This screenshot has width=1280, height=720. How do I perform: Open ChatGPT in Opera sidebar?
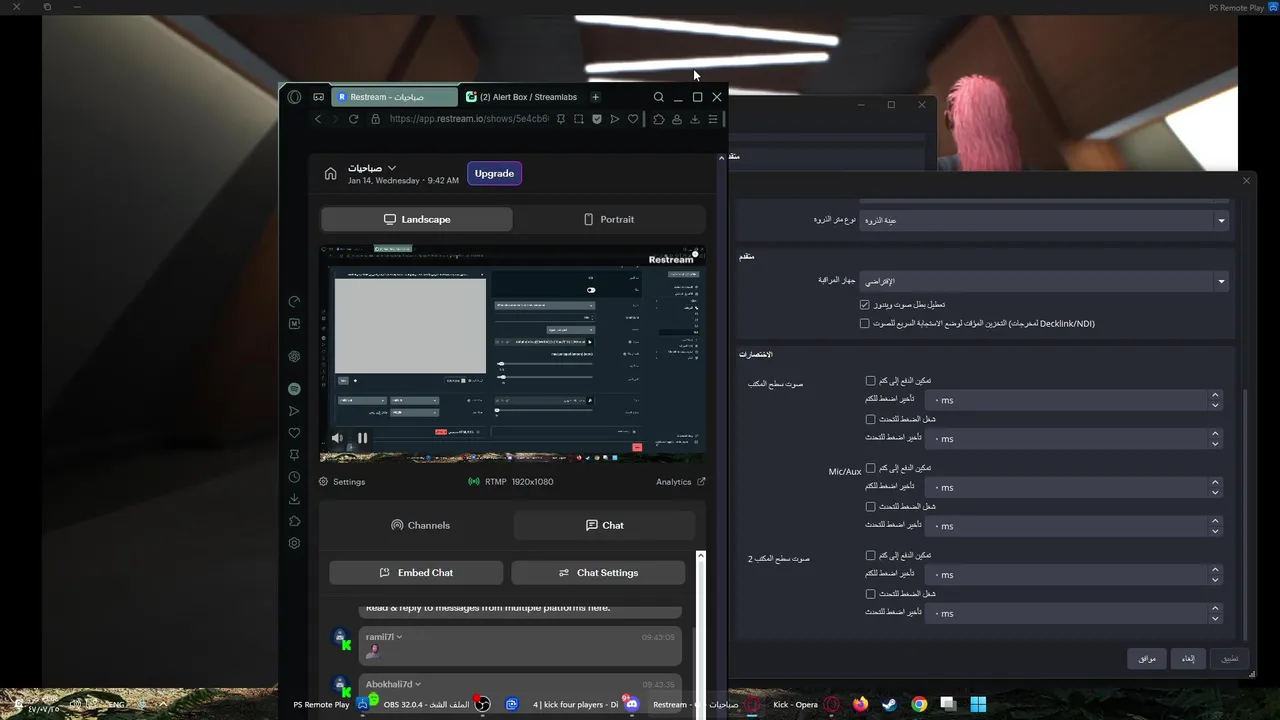coord(294,356)
